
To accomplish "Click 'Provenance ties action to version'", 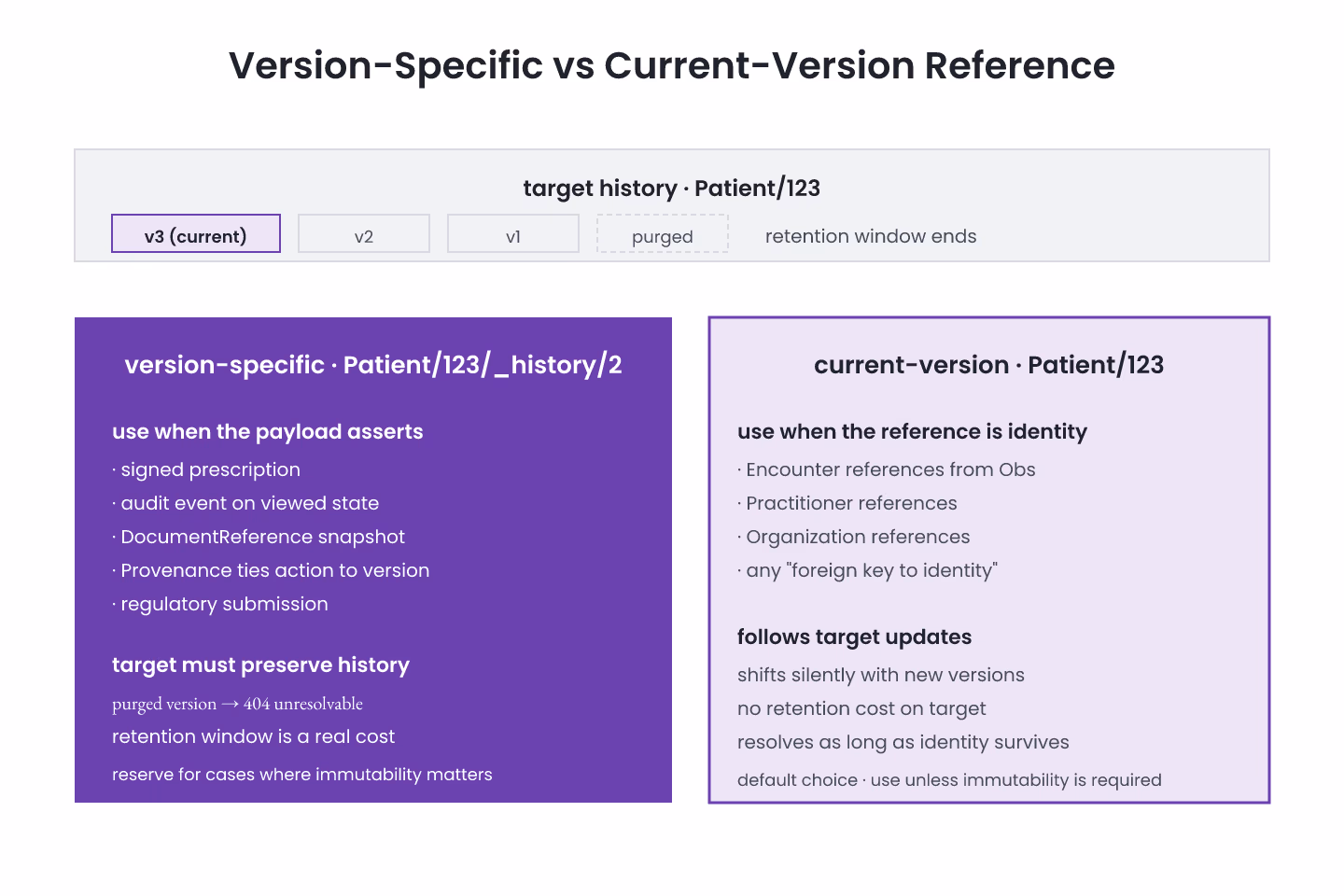I will point(271,570).
